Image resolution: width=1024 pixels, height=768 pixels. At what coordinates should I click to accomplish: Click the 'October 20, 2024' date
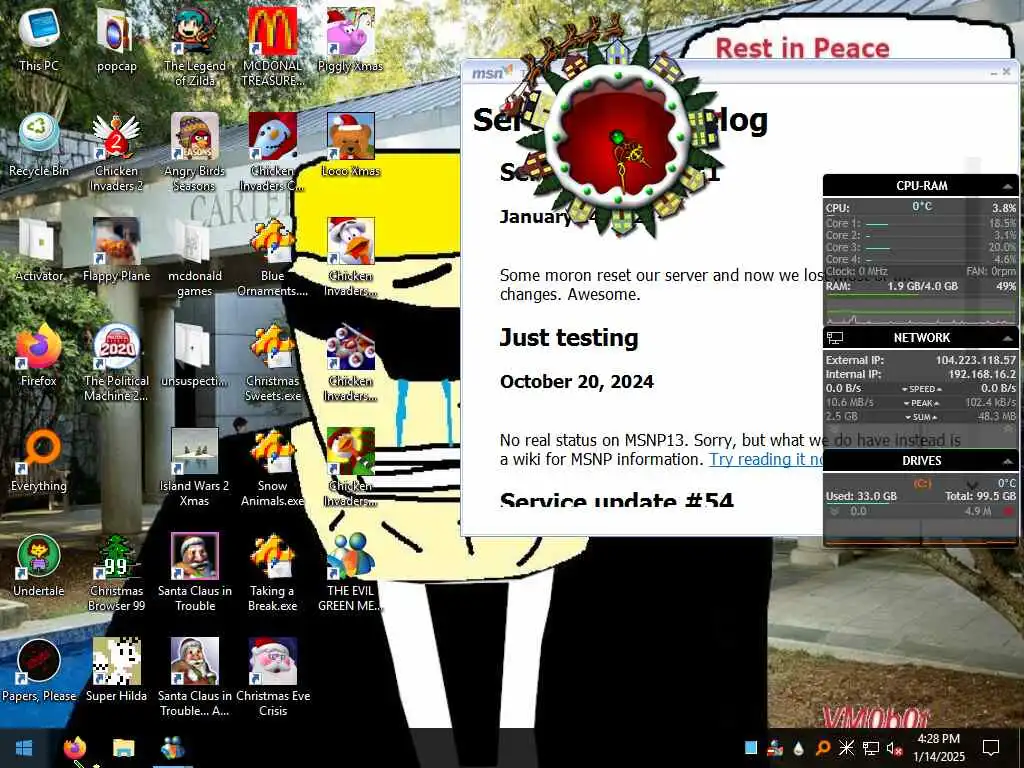tap(577, 382)
